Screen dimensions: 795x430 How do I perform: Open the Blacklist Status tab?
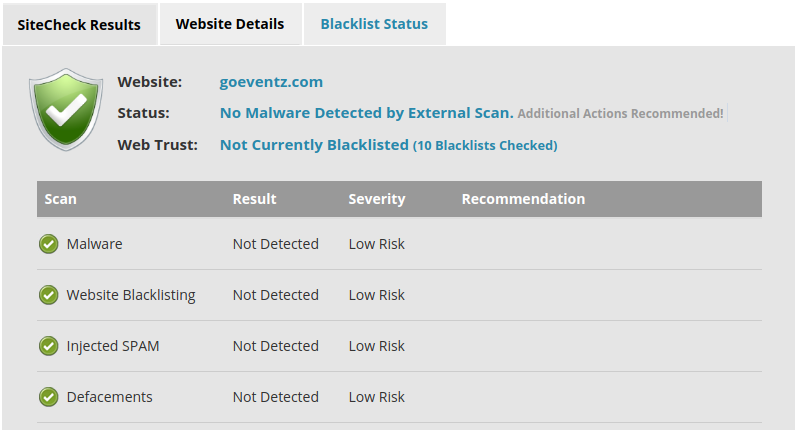pyautogui.click(x=374, y=24)
